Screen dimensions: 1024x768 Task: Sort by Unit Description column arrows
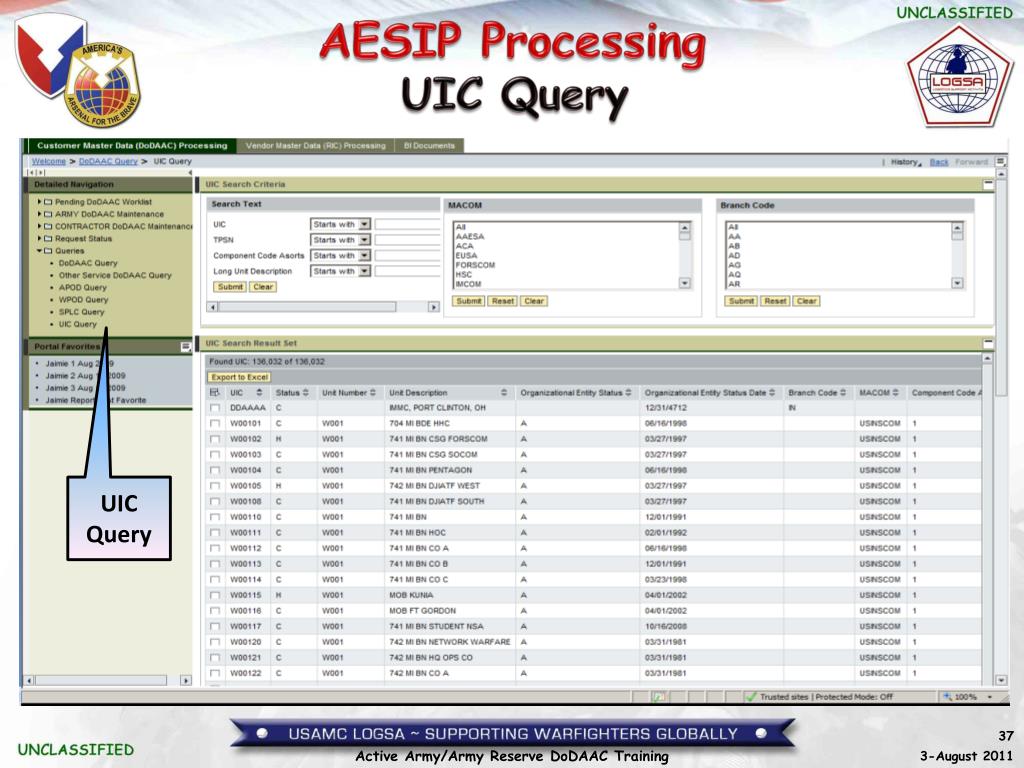tap(504, 392)
